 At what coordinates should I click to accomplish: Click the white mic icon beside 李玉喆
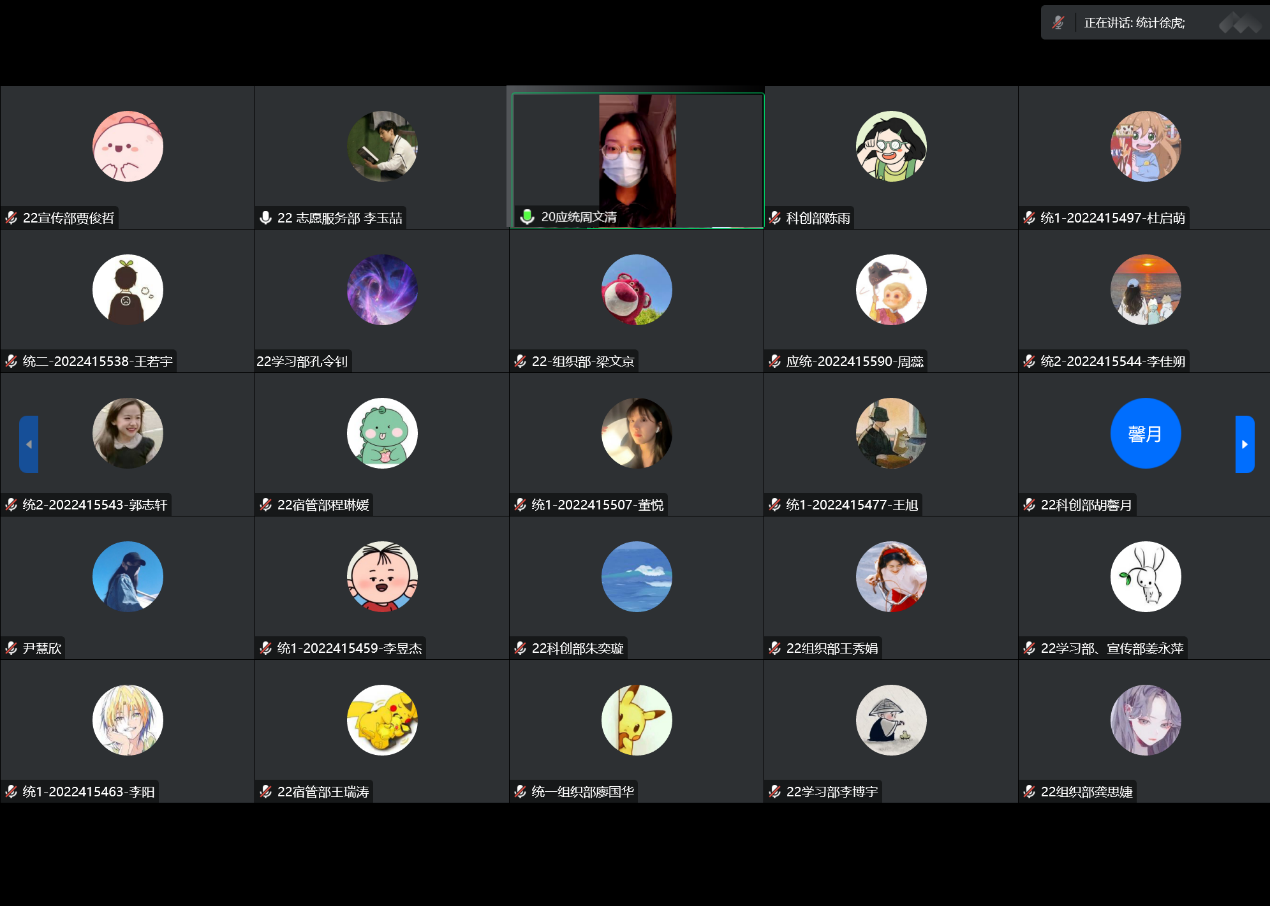coord(265,218)
